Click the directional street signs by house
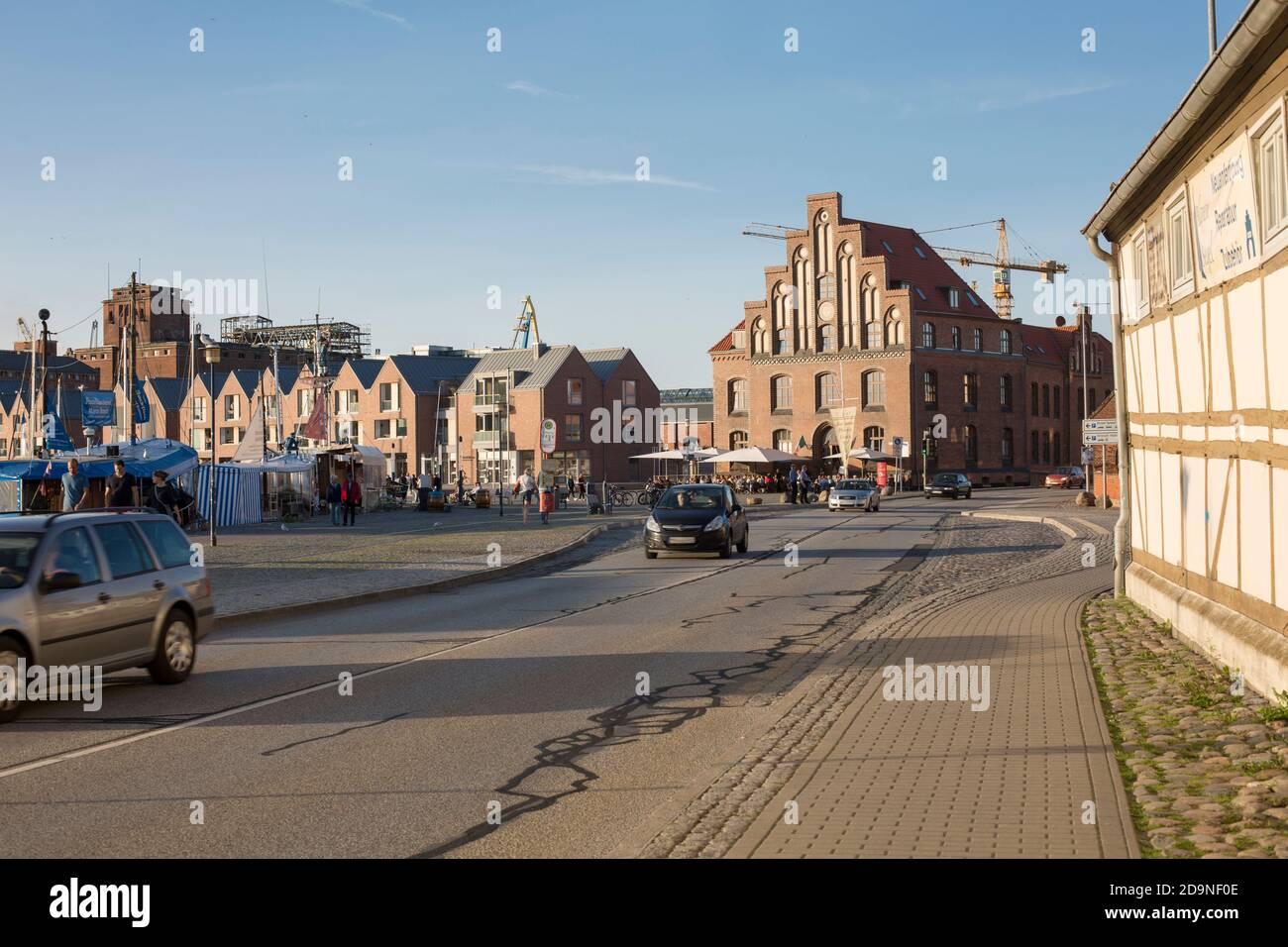 coord(1100,431)
